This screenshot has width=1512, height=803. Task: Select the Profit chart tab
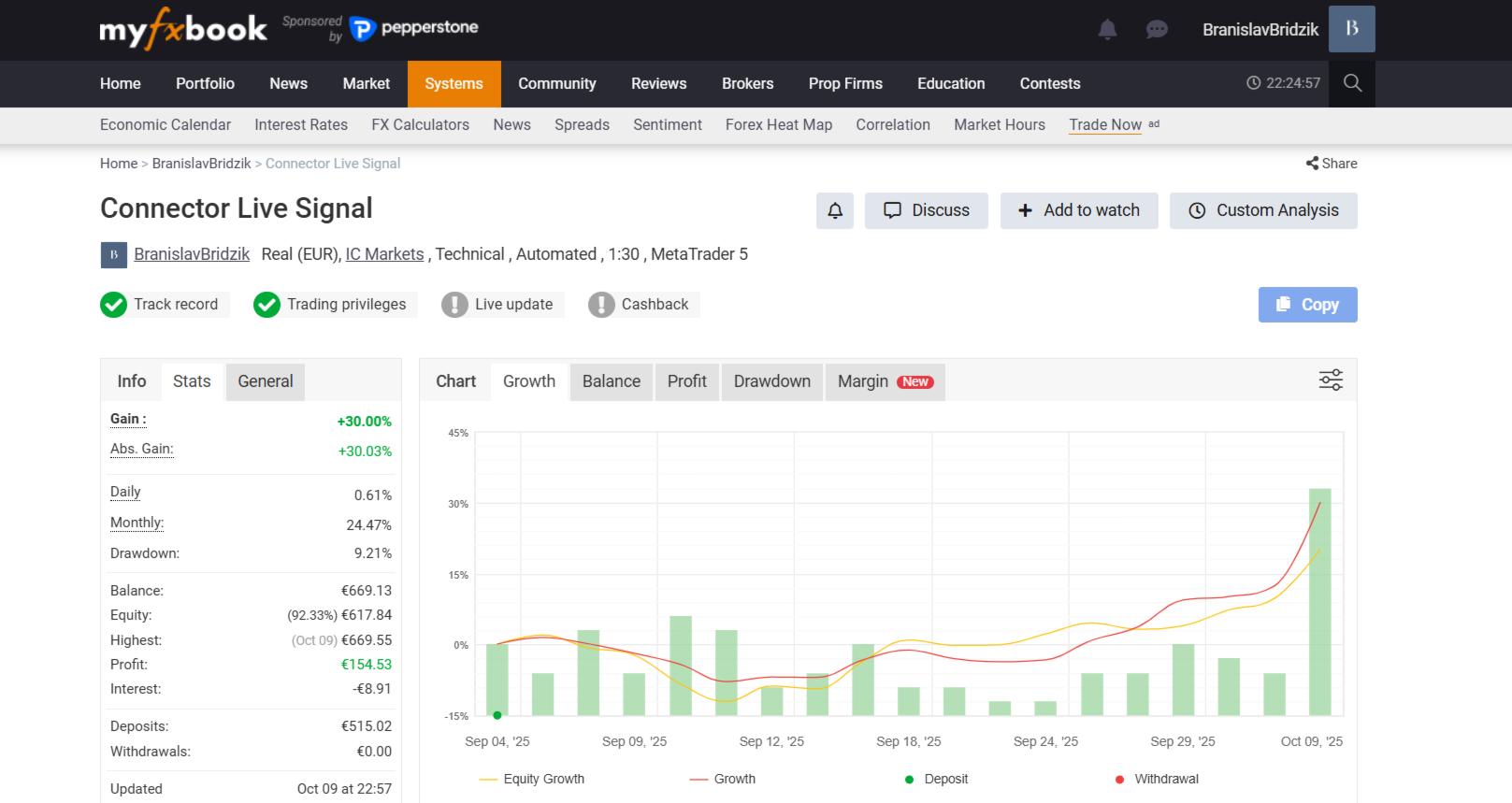coord(687,381)
